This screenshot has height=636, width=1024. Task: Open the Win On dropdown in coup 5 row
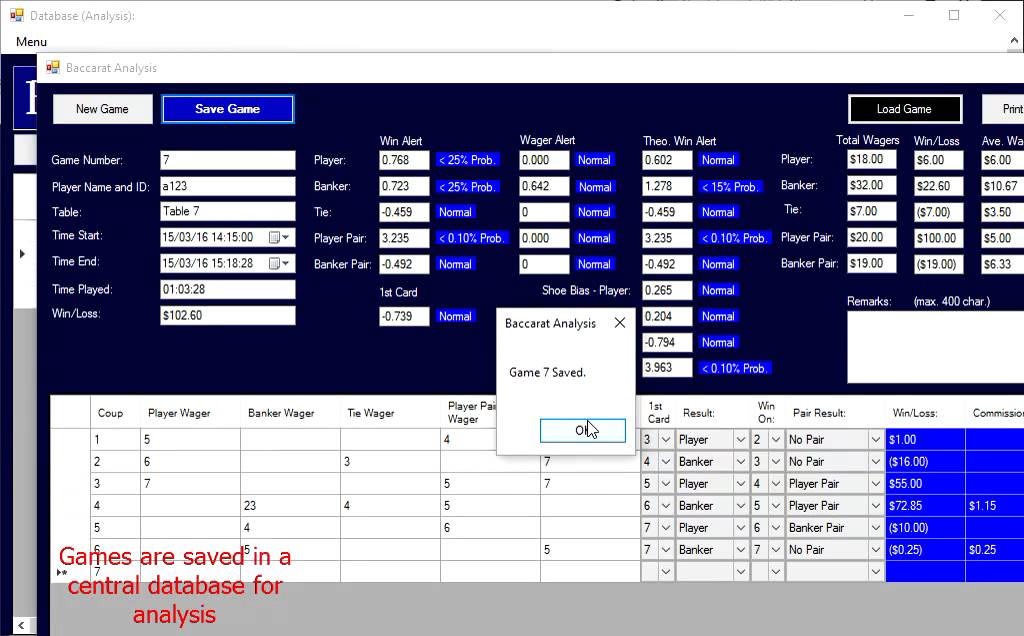[776, 528]
